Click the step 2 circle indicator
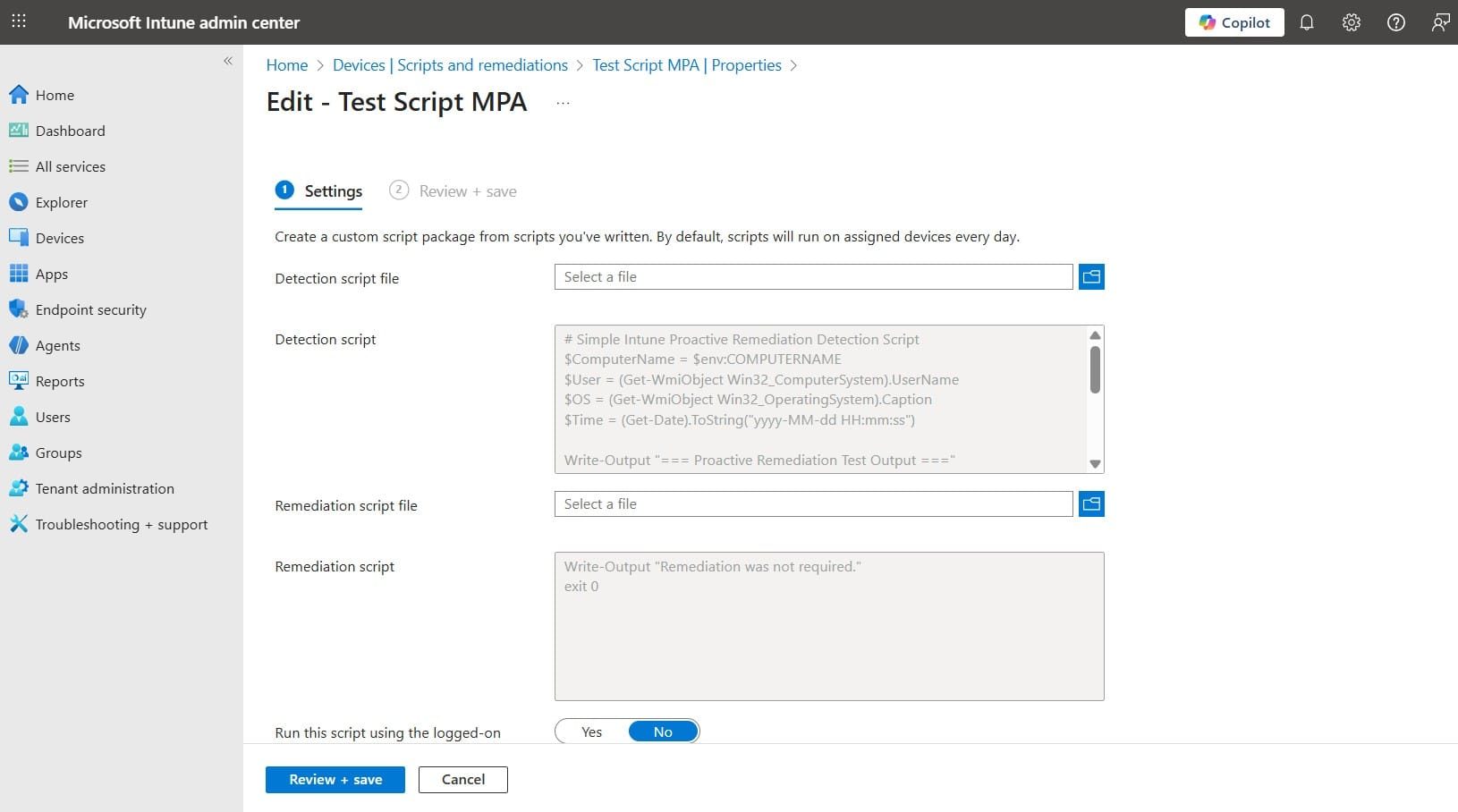The width and height of the screenshot is (1458, 812). [399, 190]
